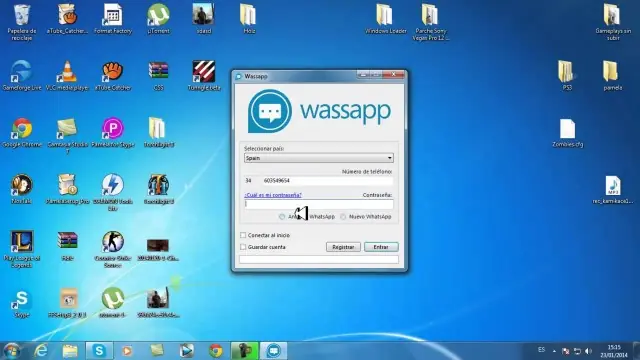Image resolution: width=640 pixels, height=360 pixels.
Task: Open the pamela folder
Action: pos(613,75)
